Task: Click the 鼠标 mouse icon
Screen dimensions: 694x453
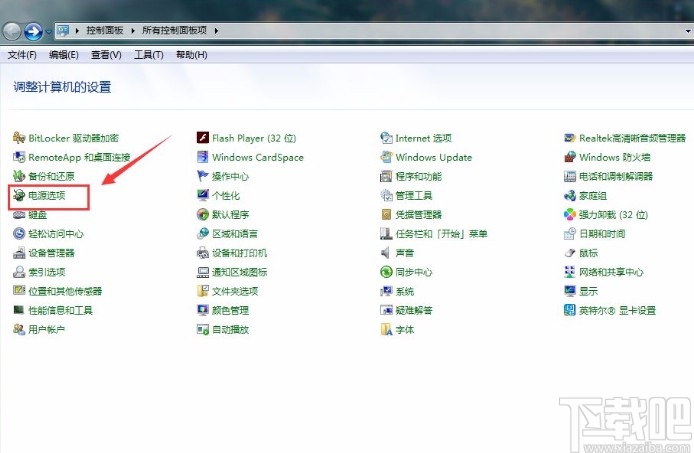Action: tap(570, 253)
